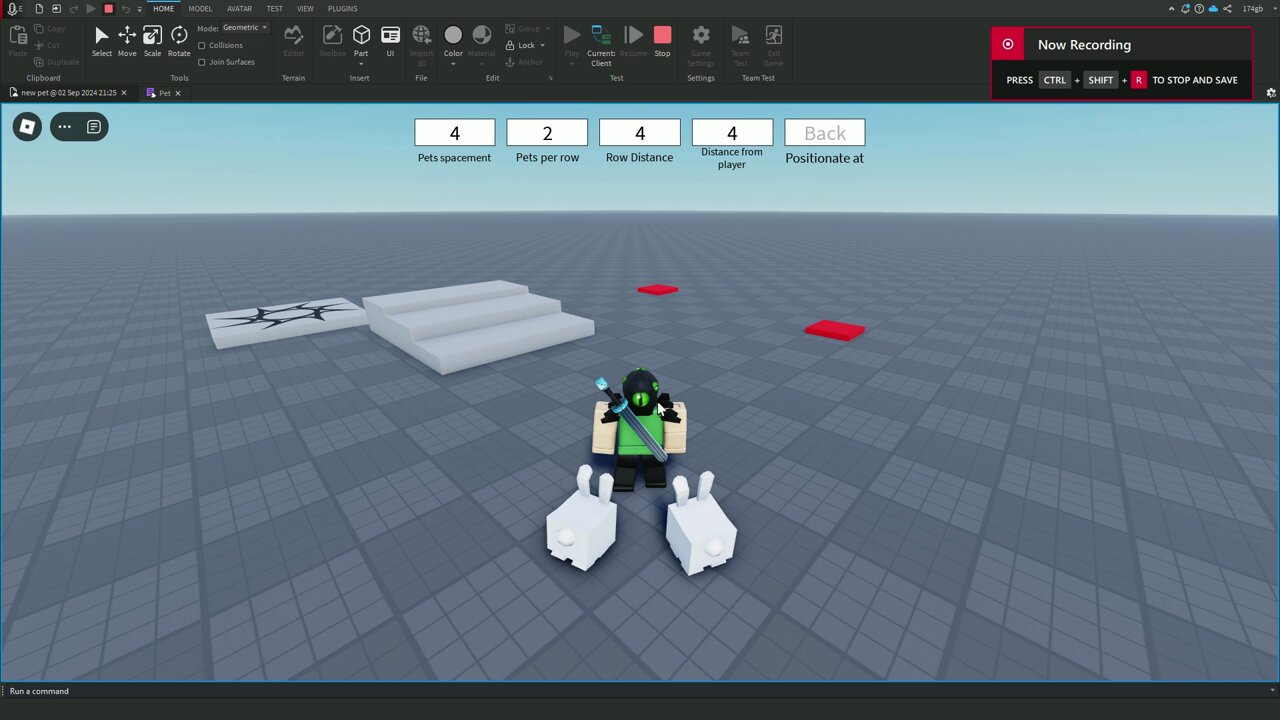Stop the running test
This screenshot has width=1280, height=720.
pos(662,41)
